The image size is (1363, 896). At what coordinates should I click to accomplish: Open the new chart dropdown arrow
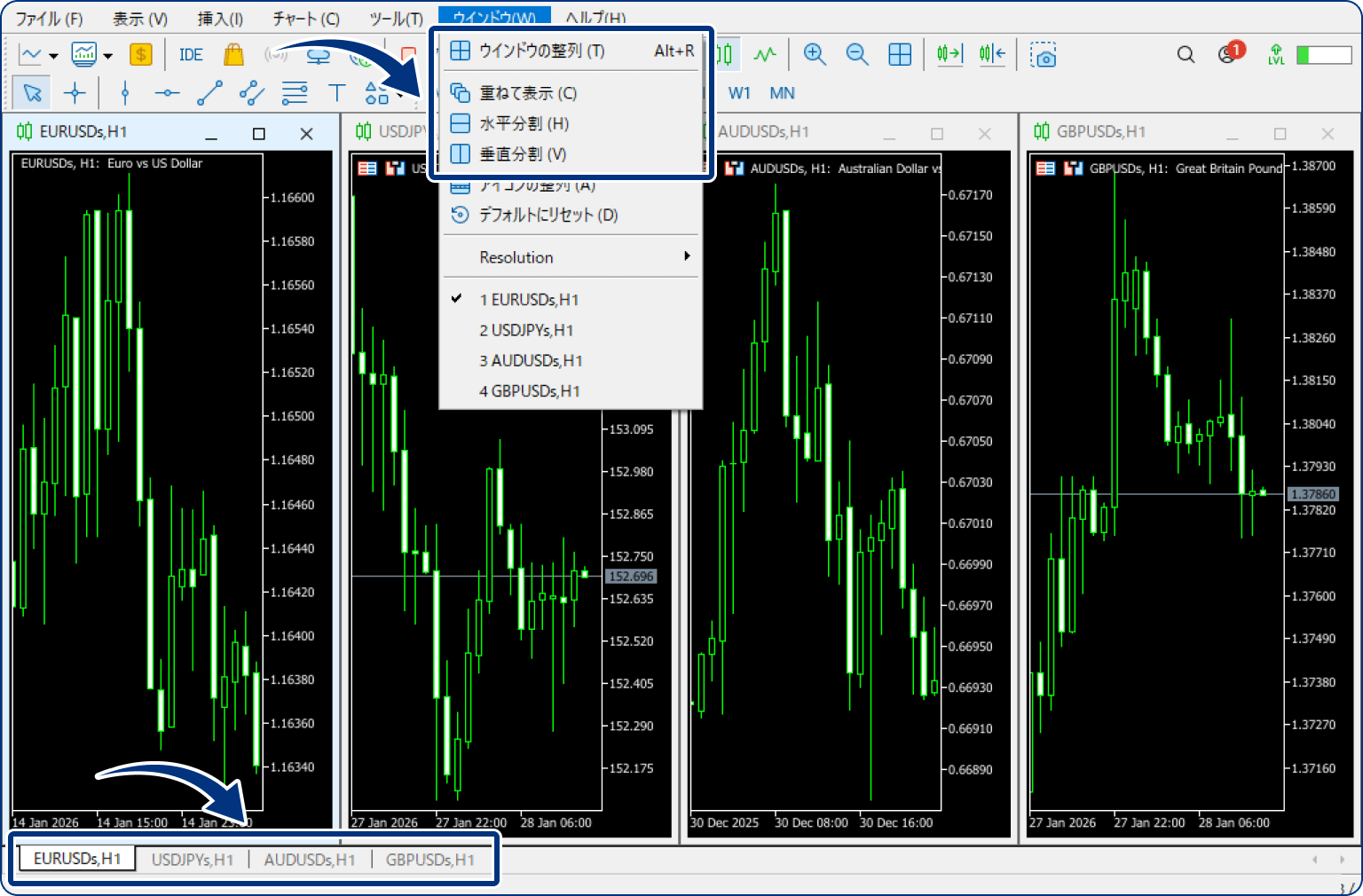(53, 56)
